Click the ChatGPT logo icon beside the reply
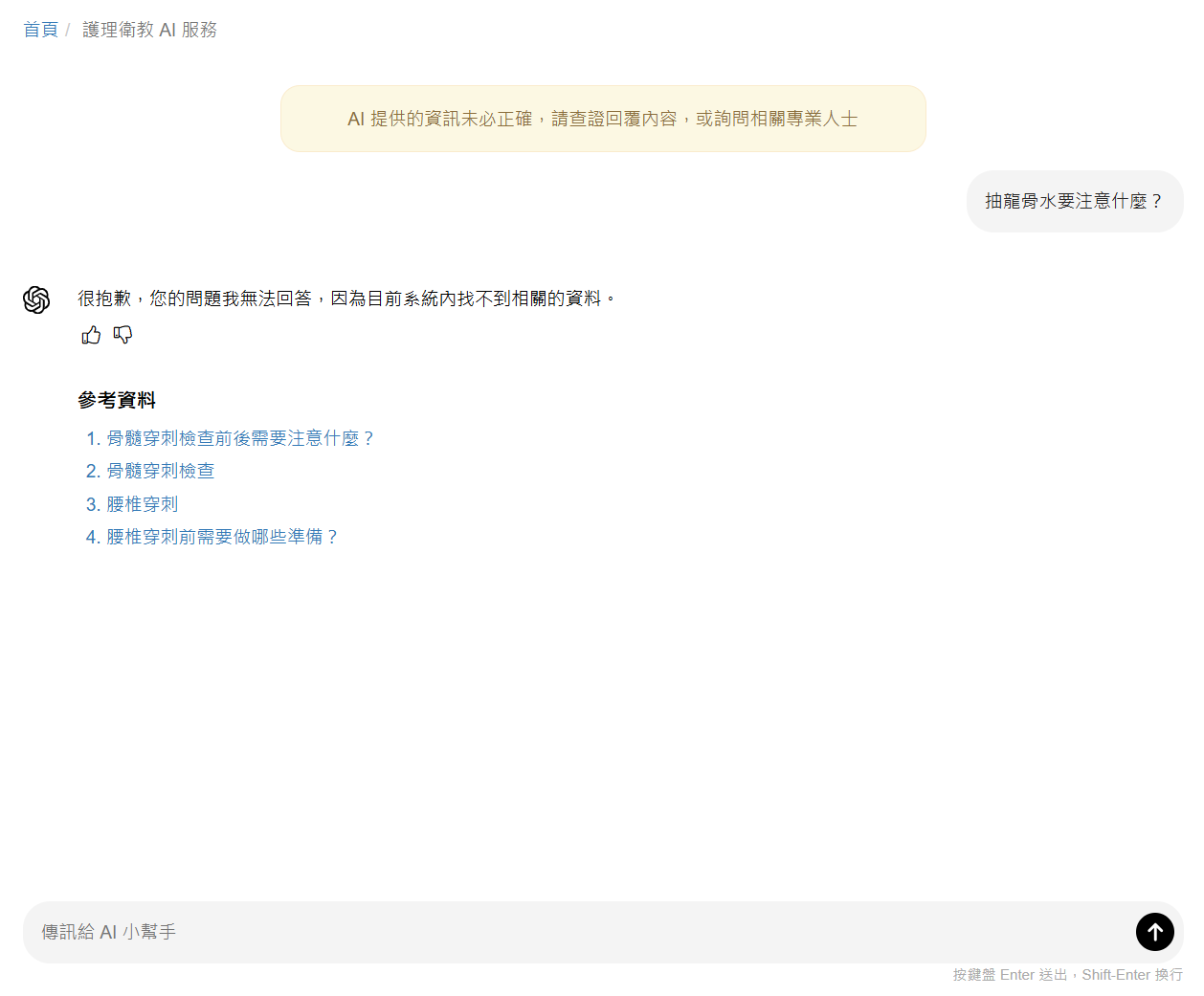Screen dimensions: 1204x996 pos(36,299)
